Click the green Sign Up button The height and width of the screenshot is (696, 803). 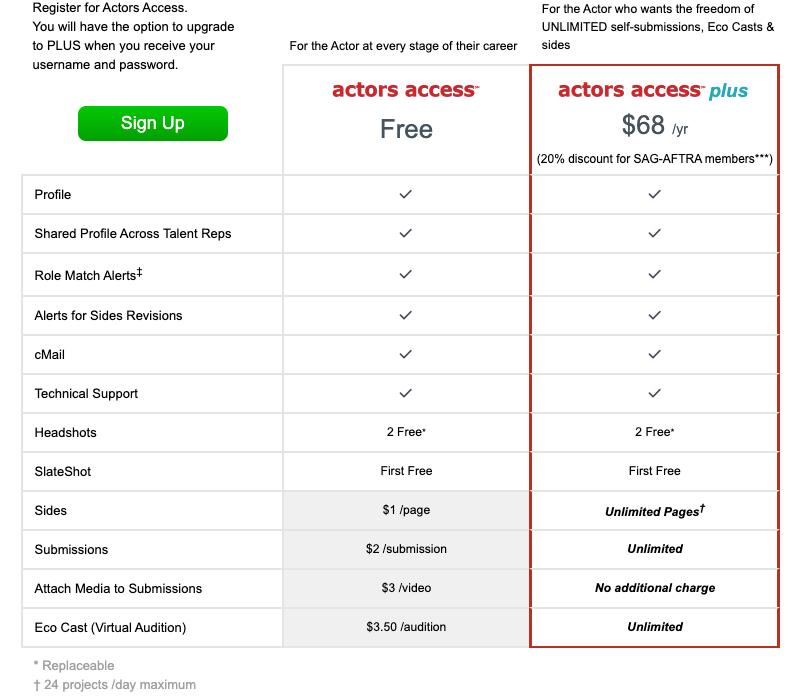[x=153, y=123]
